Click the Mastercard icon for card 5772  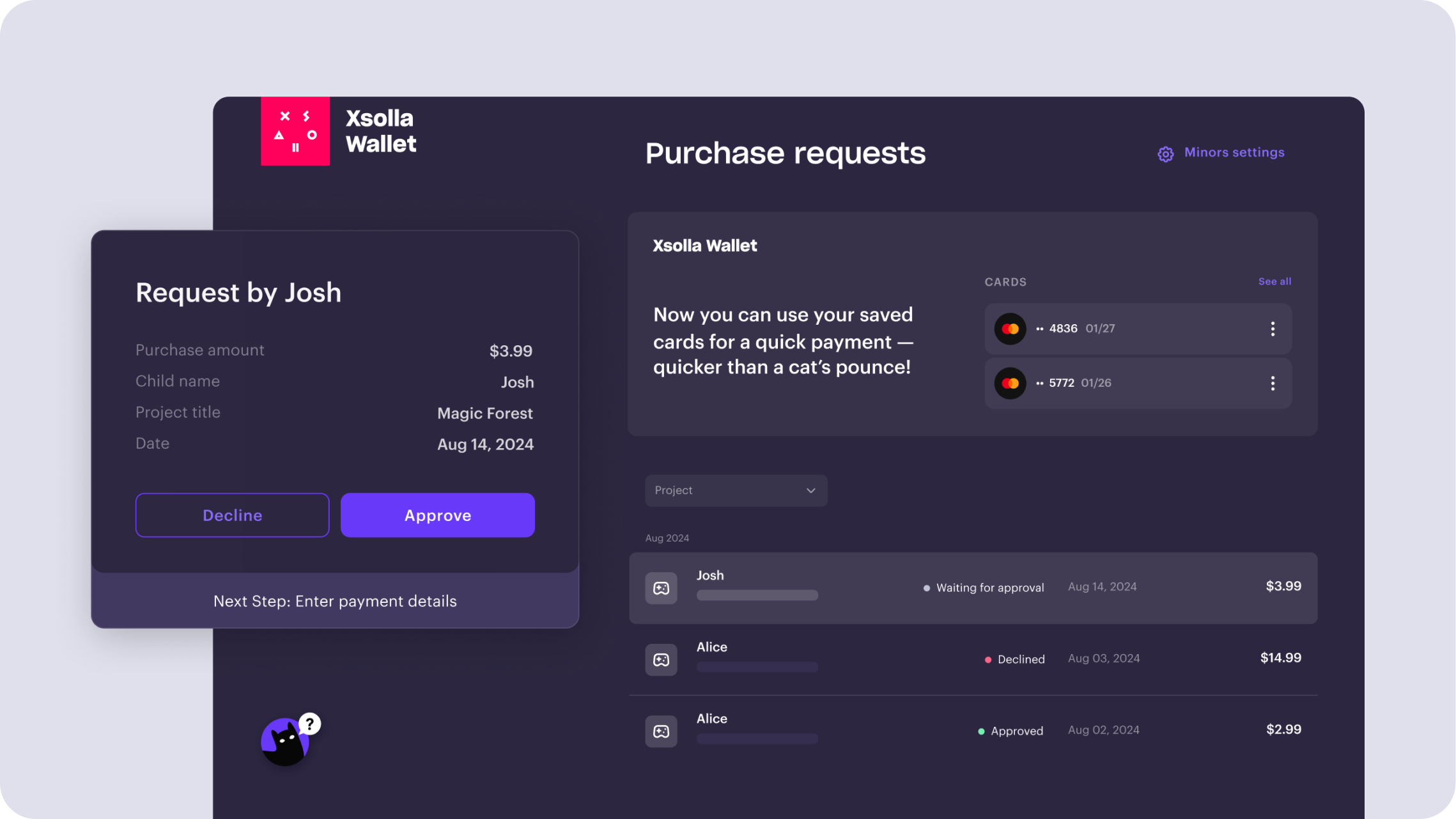[1010, 383]
